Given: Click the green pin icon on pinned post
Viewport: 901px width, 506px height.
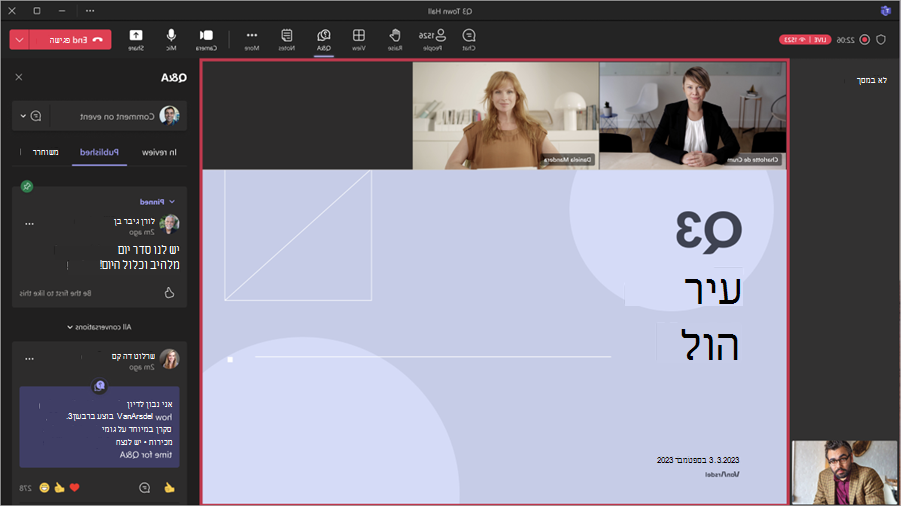Looking at the screenshot, I should [x=26, y=186].
